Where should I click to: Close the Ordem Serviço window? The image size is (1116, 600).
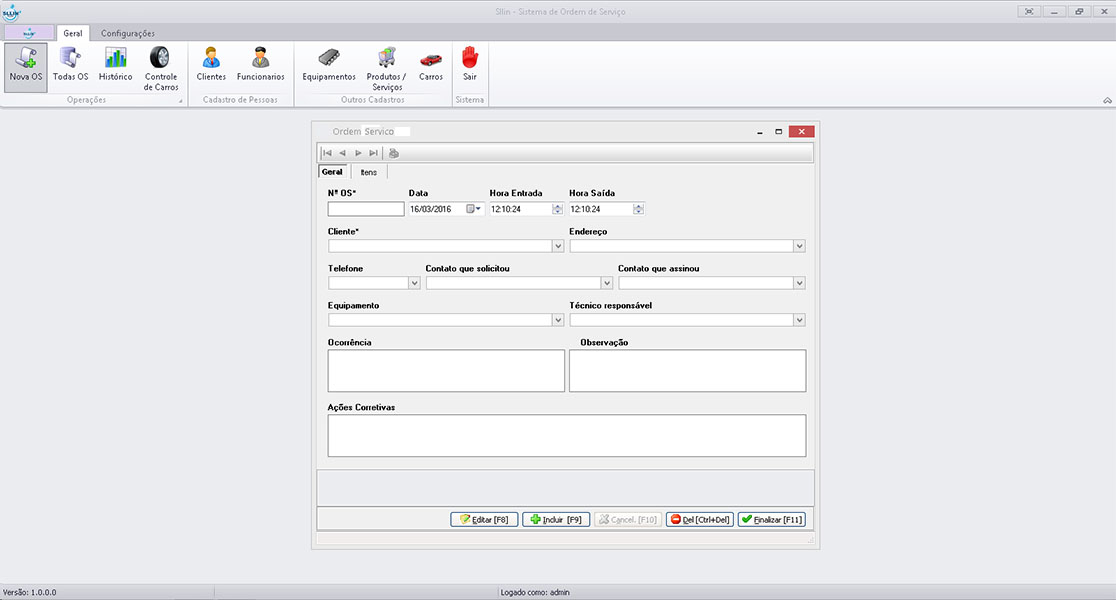coord(801,132)
